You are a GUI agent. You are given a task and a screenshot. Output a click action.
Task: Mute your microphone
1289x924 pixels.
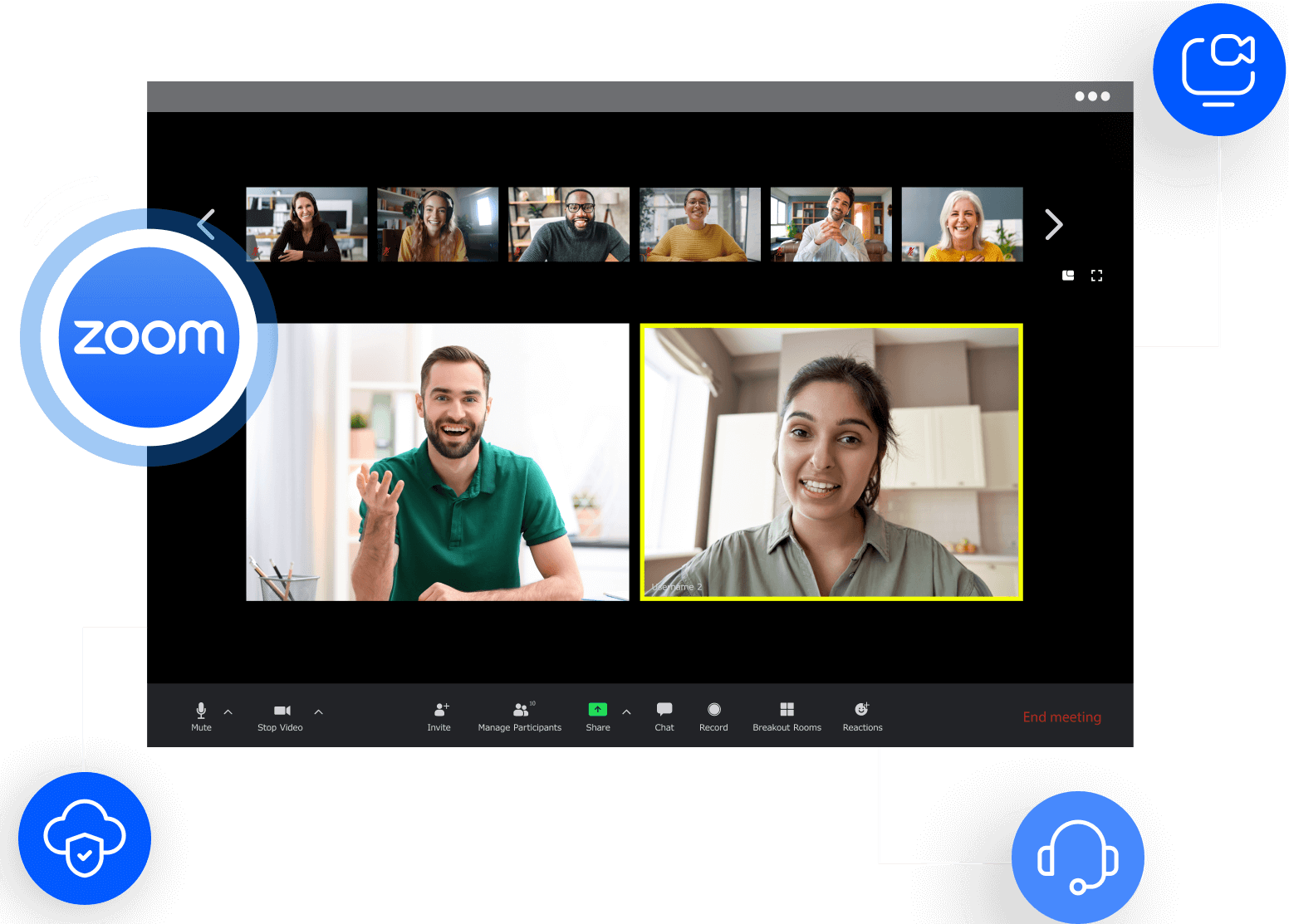click(x=200, y=710)
